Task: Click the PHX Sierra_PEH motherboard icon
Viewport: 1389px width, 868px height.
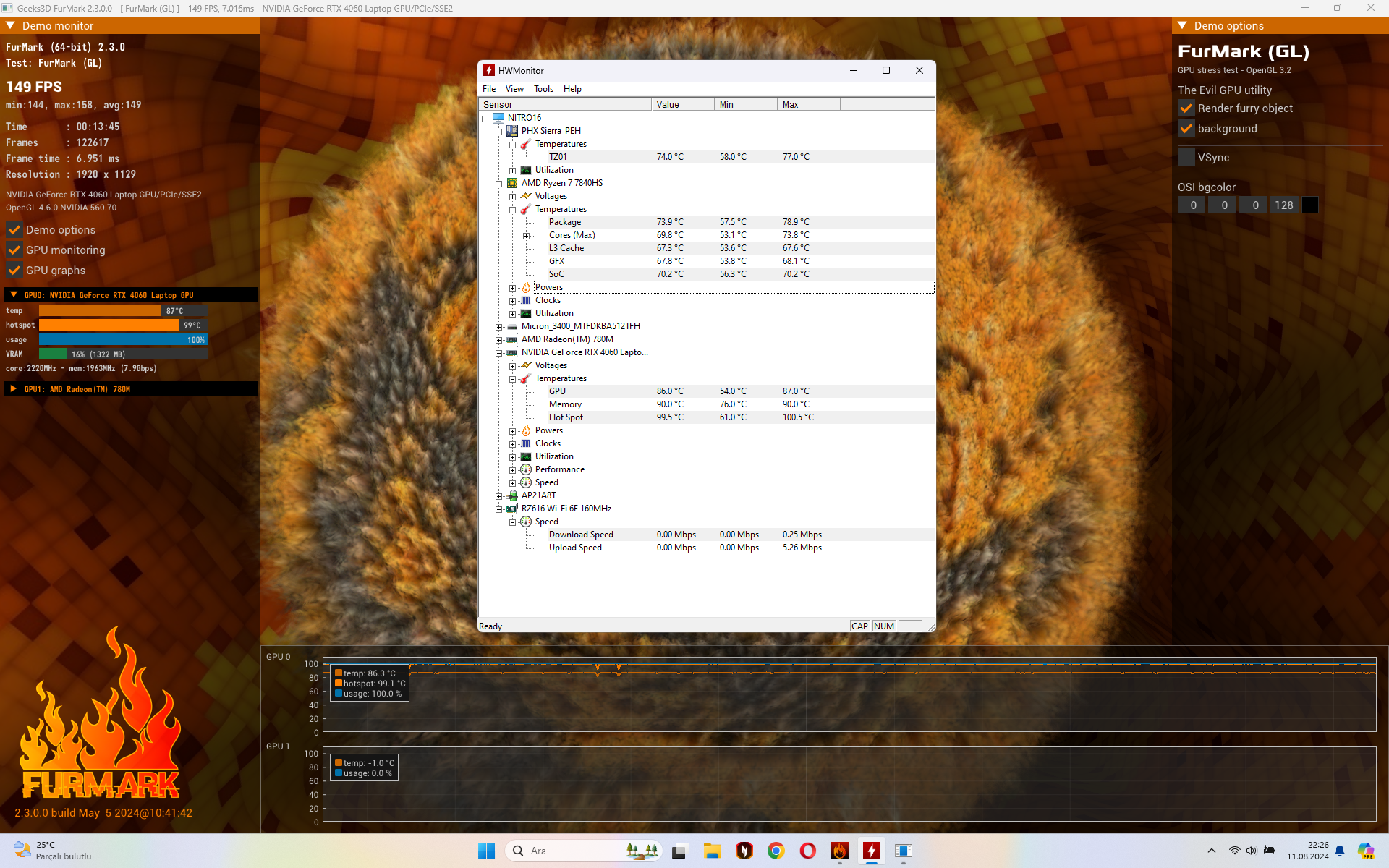Action: (x=512, y=131)
